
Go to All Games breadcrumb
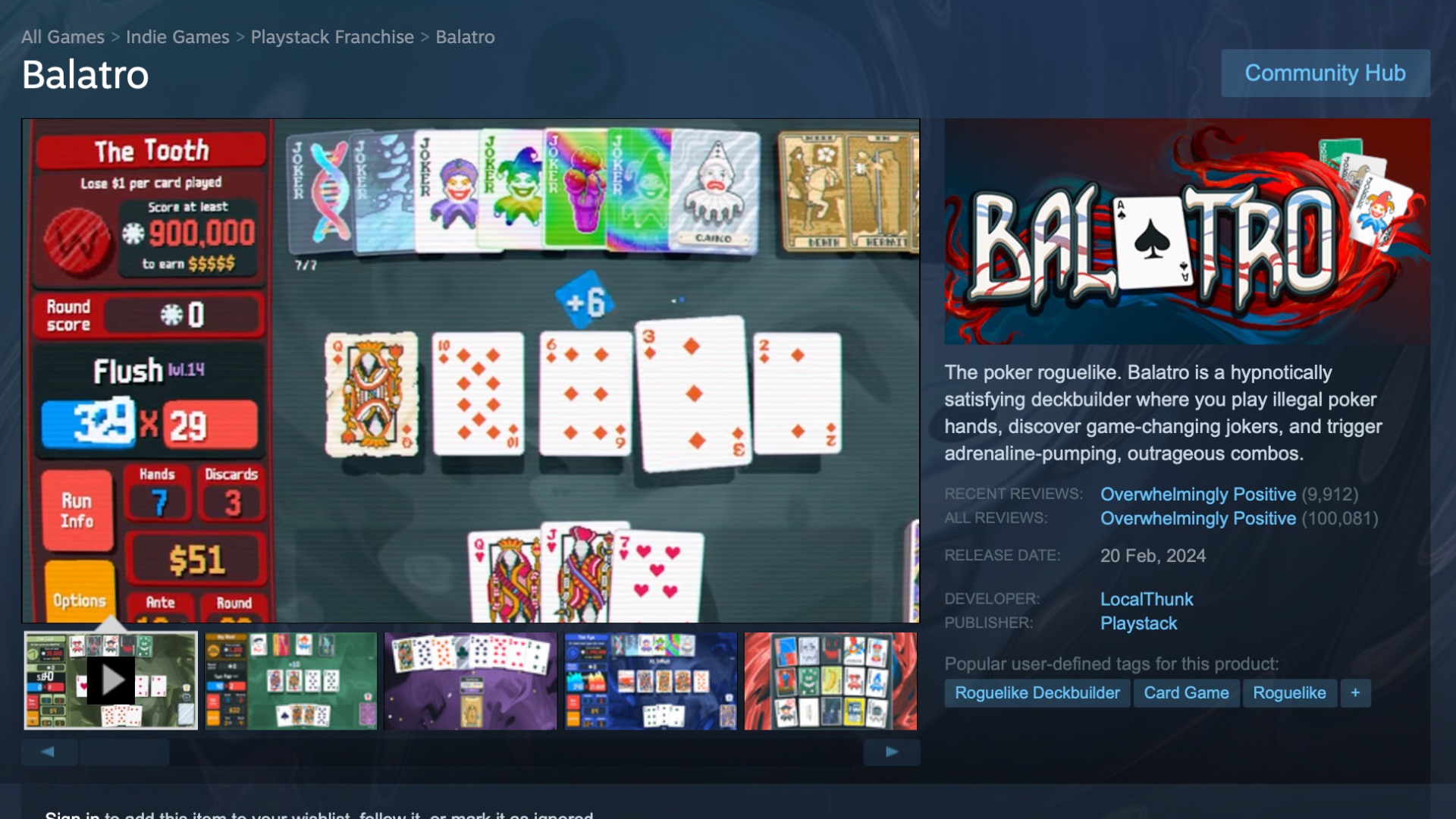63,36
